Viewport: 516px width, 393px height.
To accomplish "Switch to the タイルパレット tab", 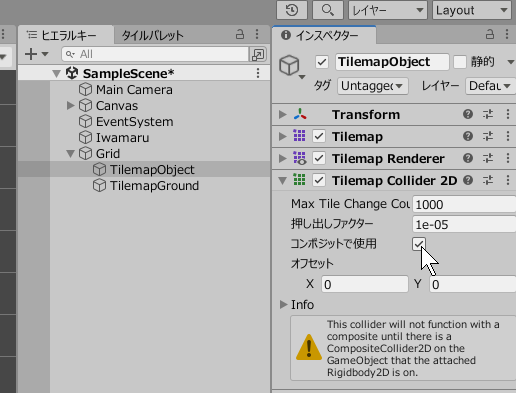I will pyautogui.click(x=152, y=35).
